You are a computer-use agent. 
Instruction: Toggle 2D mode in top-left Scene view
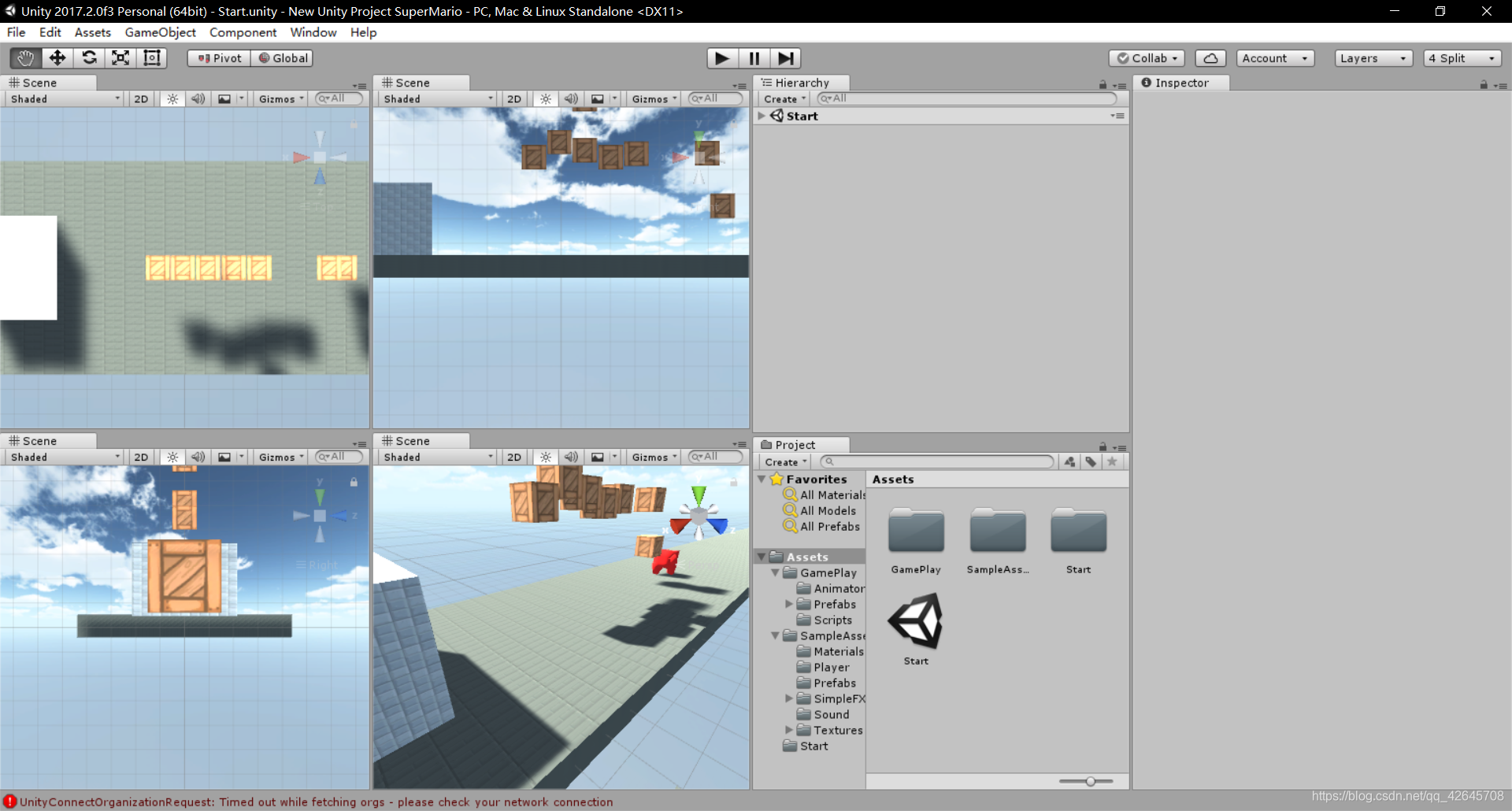(141, 99)
